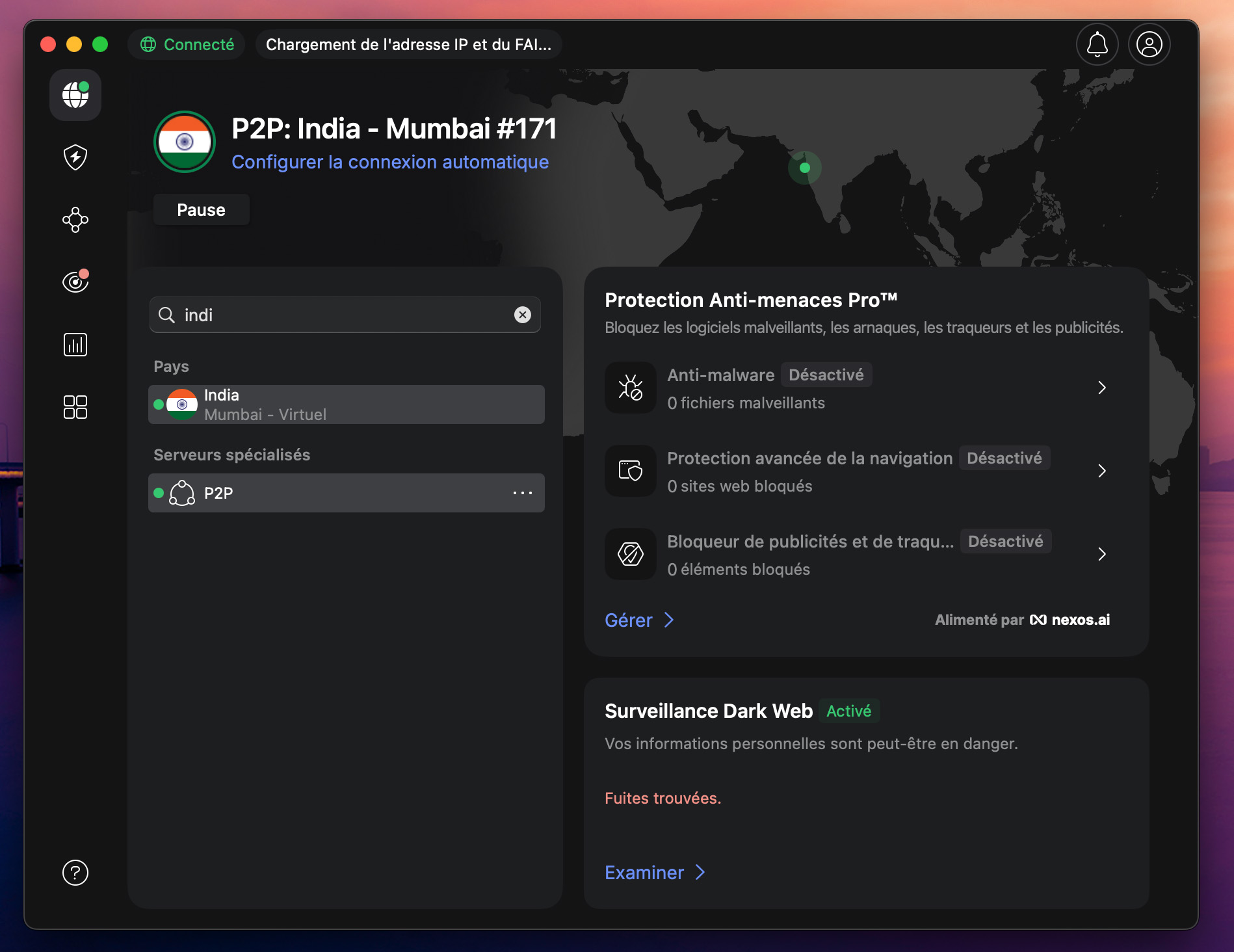The width and height of the screenshot is (1234, 952).
Task: Clear the search with the X icon
Action: (521, 315)
